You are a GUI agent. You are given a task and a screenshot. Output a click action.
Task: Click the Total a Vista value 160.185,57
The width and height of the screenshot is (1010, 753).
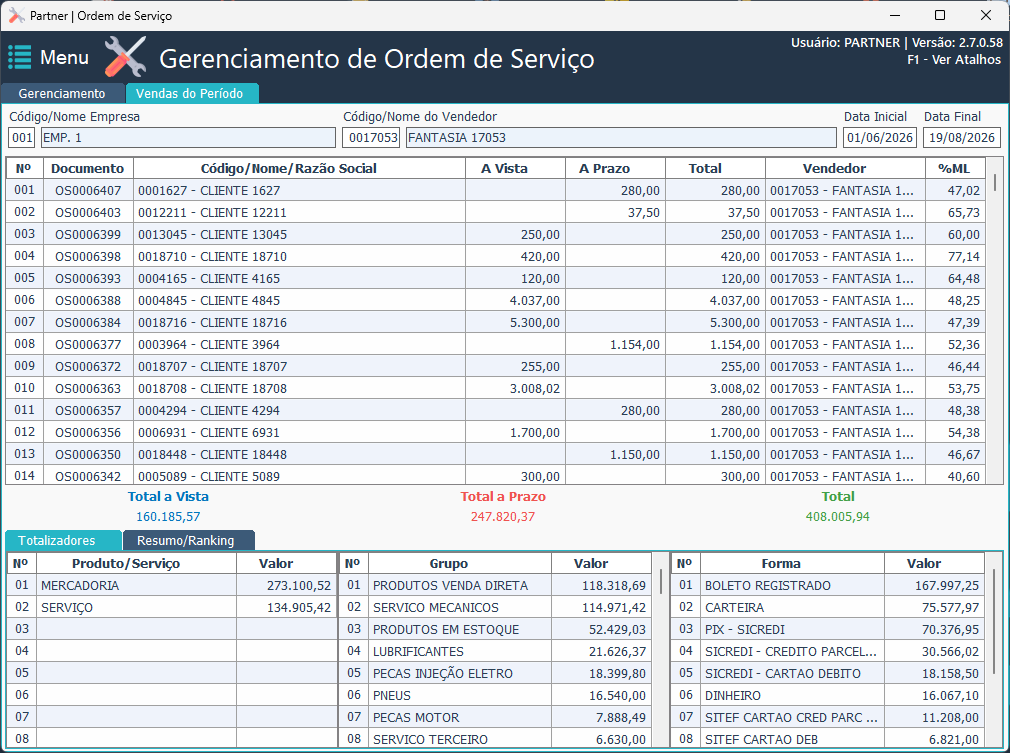pyautogui.click(x=168, y=517)
